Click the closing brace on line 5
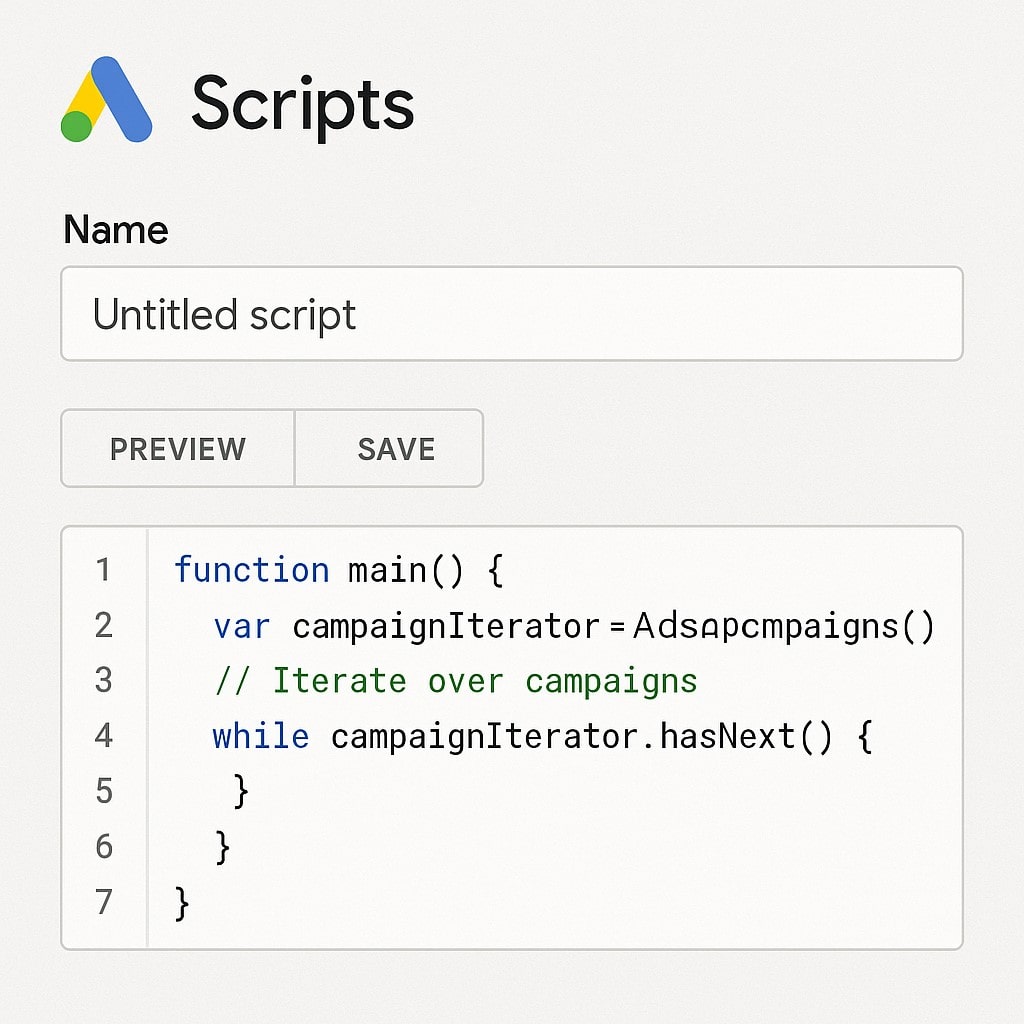This screenshot has height=1024, width=1024. [x=241, y=792]
